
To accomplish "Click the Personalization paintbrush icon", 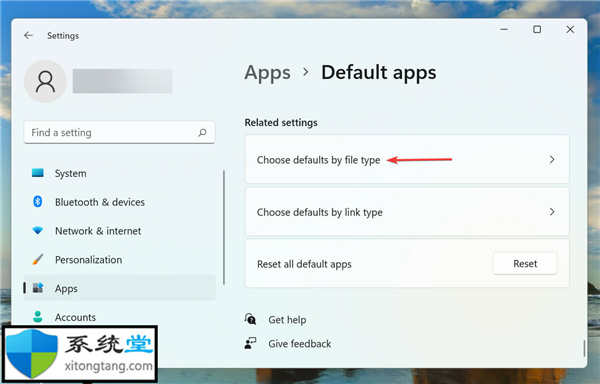I will tap(38, 259).
